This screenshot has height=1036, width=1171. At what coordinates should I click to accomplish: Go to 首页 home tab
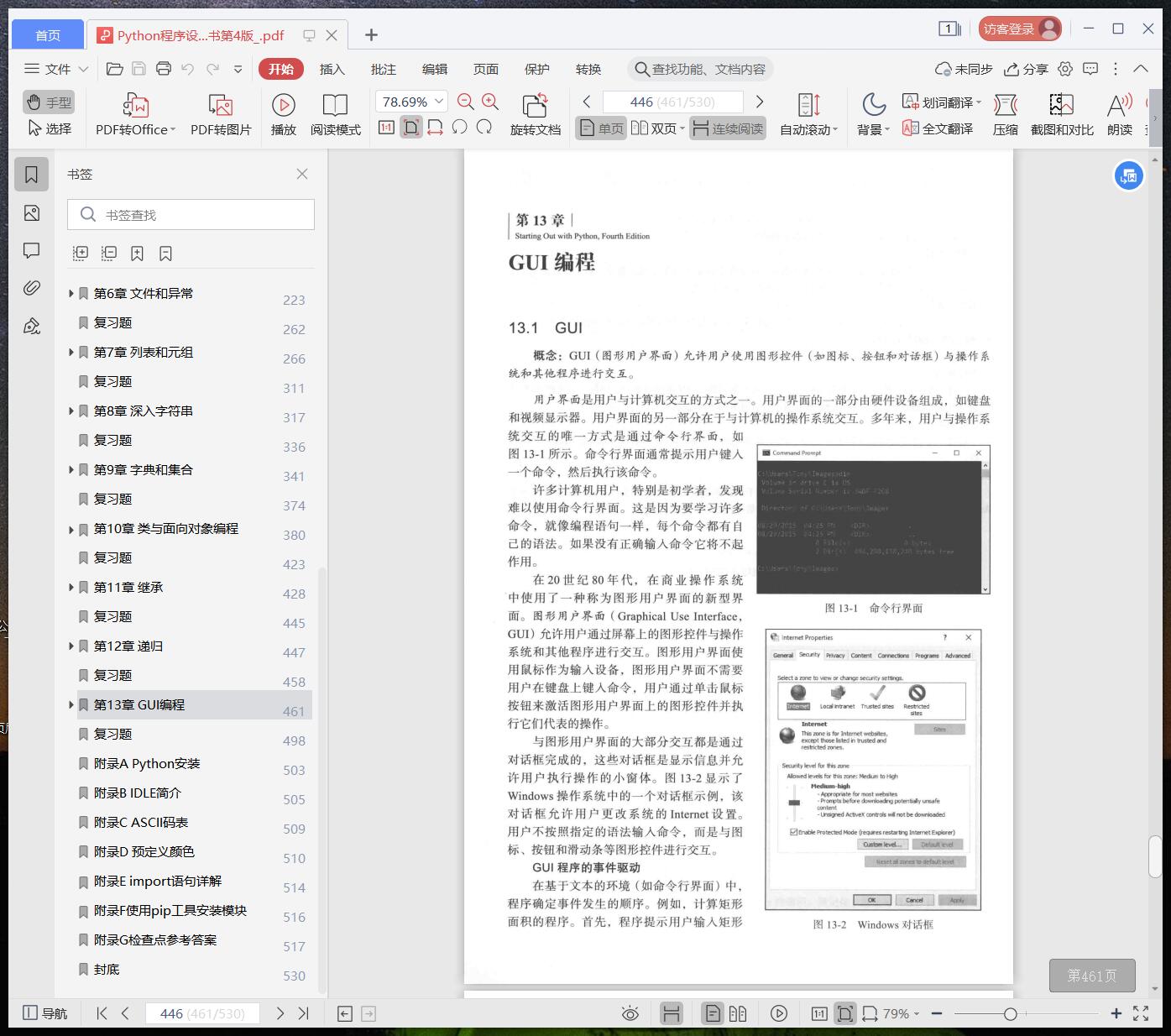point(48,35)
